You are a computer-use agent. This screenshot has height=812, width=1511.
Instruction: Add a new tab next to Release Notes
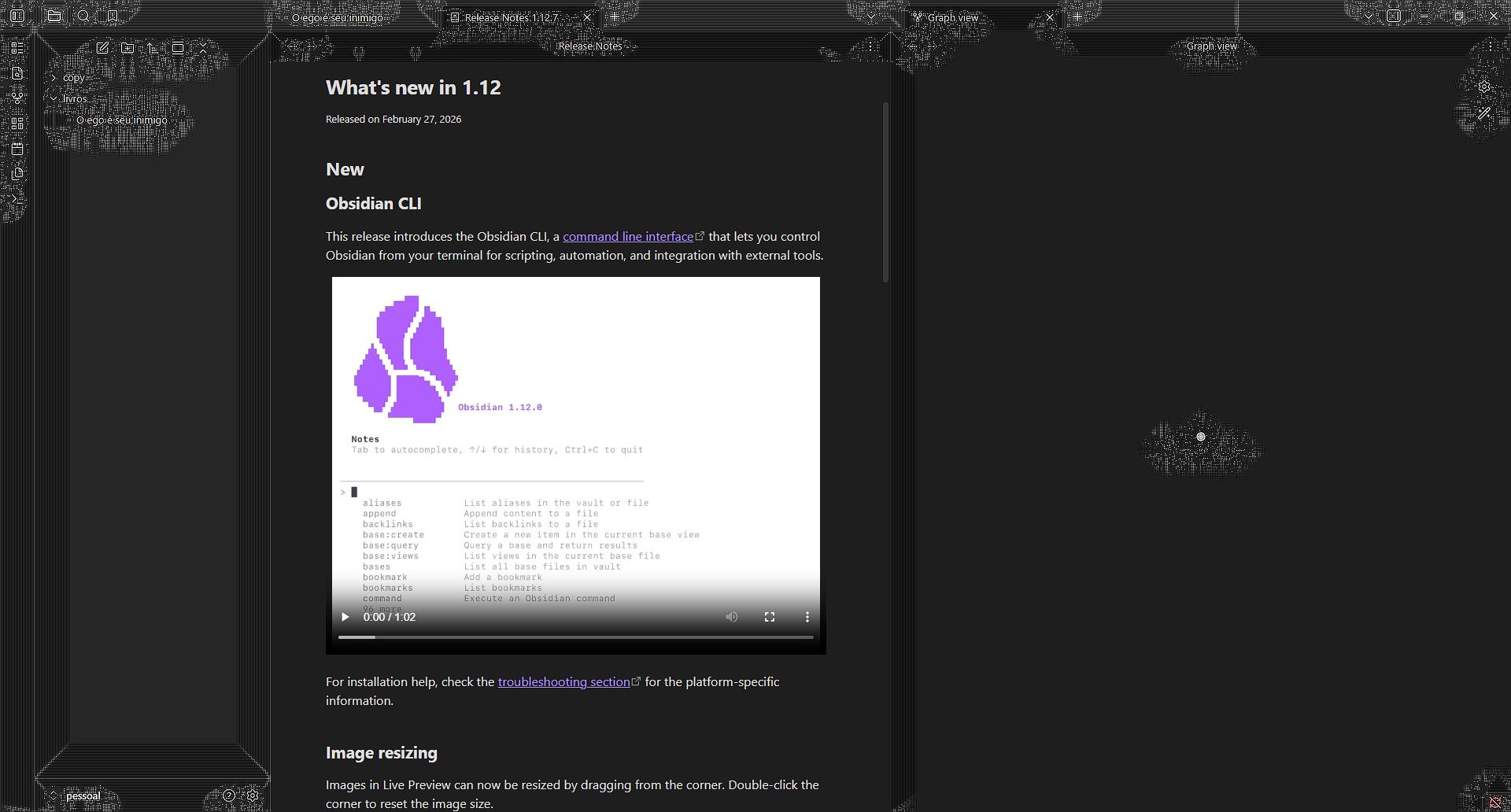click(615, 17)
